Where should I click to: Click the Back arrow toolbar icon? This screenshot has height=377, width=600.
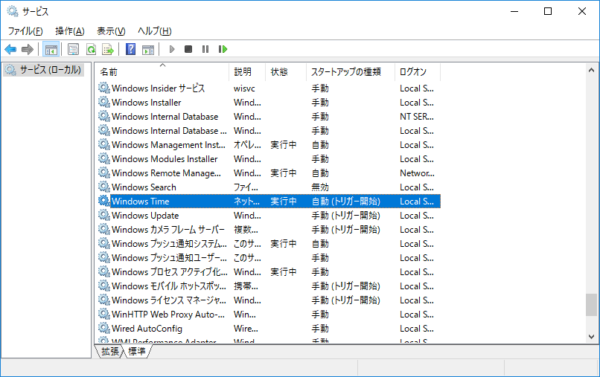10,49
